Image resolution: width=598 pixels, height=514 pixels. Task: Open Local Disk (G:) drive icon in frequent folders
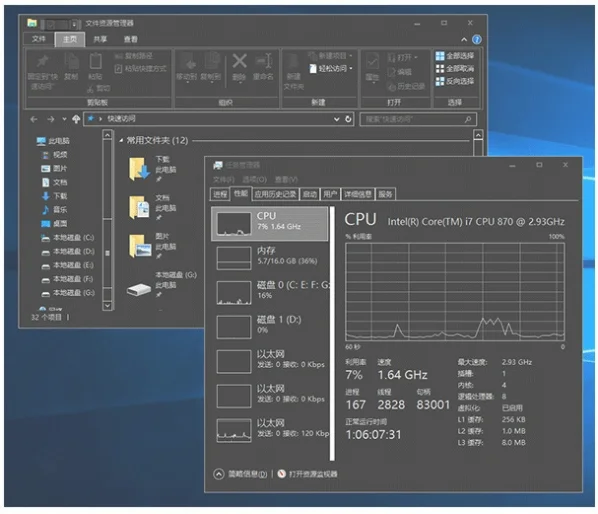(x=139, y=289)
